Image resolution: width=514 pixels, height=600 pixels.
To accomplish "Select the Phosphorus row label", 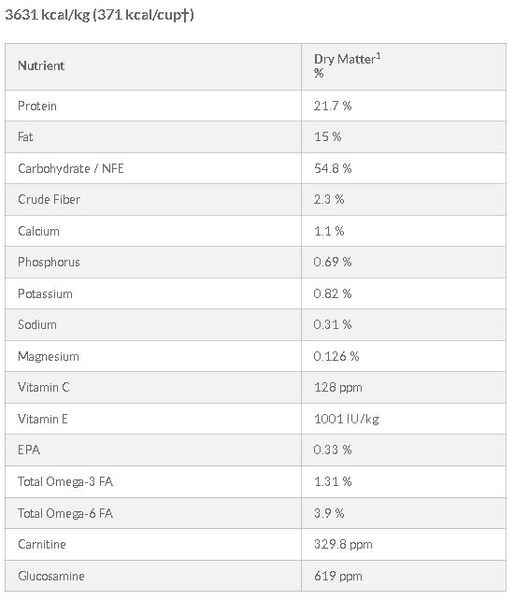I will coord(49,262).
